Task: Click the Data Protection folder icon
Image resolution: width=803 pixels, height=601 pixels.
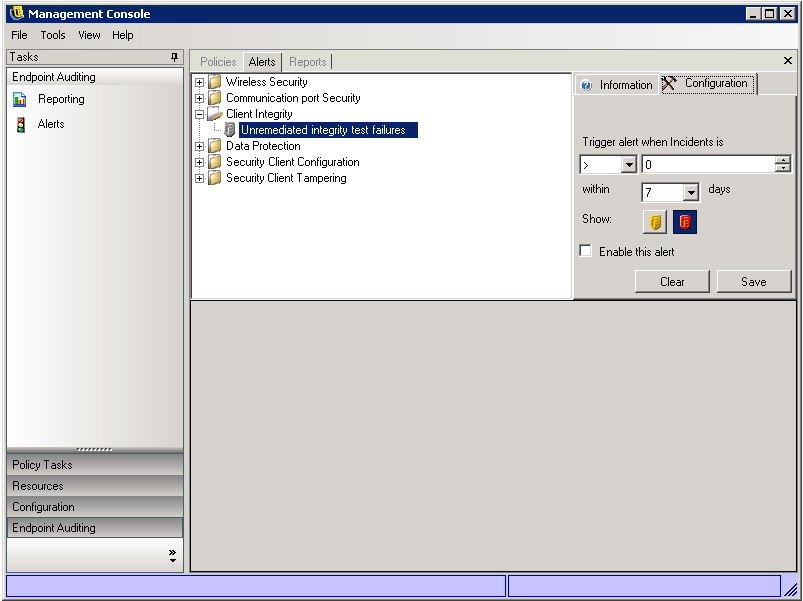Action: (215, 146)
